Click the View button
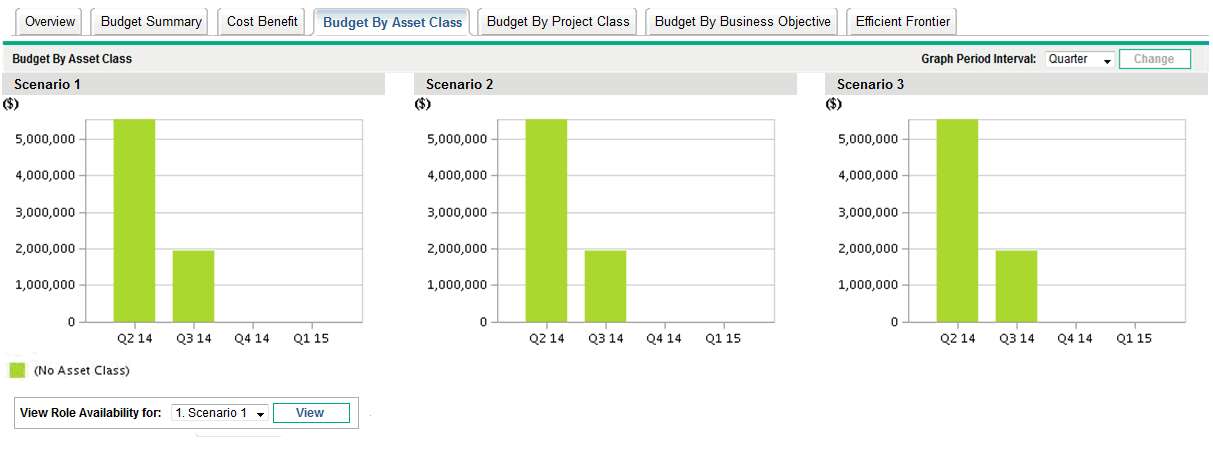The height and width of the screenshot is (450, 1213). pyautogui.click(x=310, y=413)
